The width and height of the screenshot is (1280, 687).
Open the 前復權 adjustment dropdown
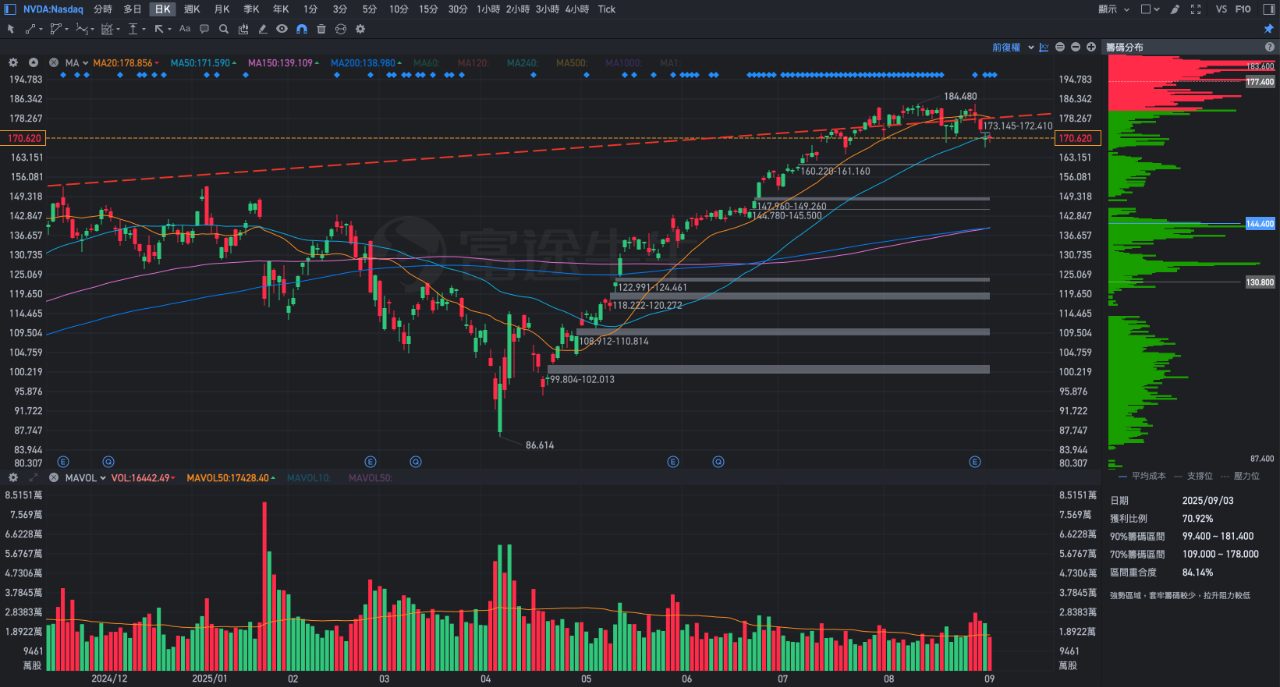click(1012, 47)
